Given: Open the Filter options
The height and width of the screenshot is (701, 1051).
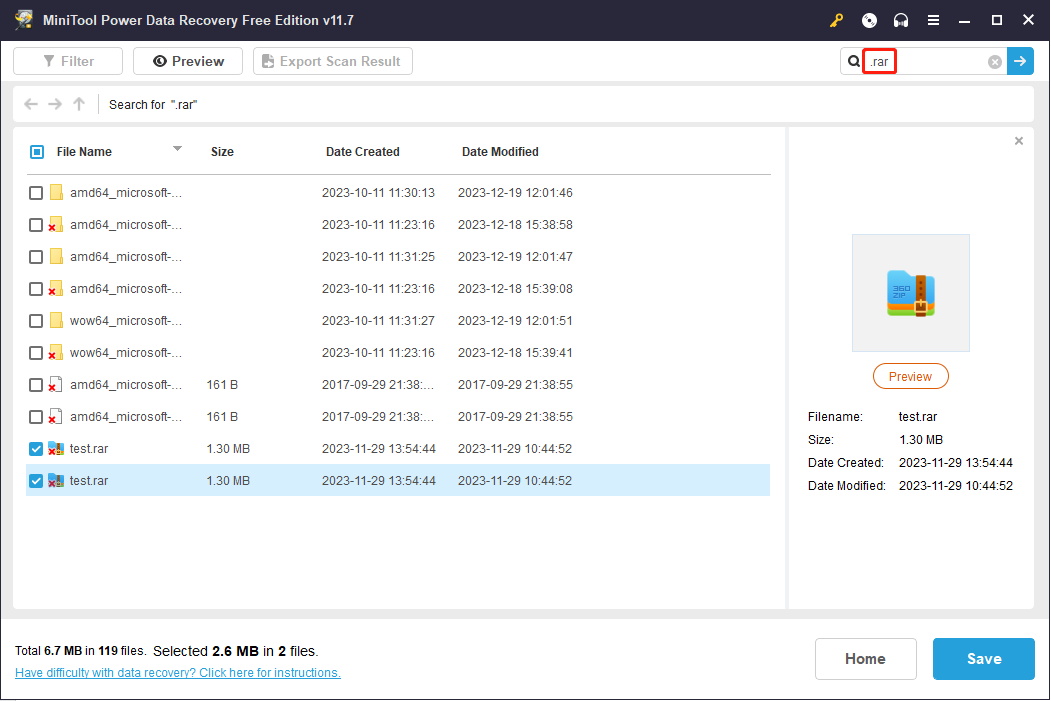Looking at the screenshot, I should 68,61.
